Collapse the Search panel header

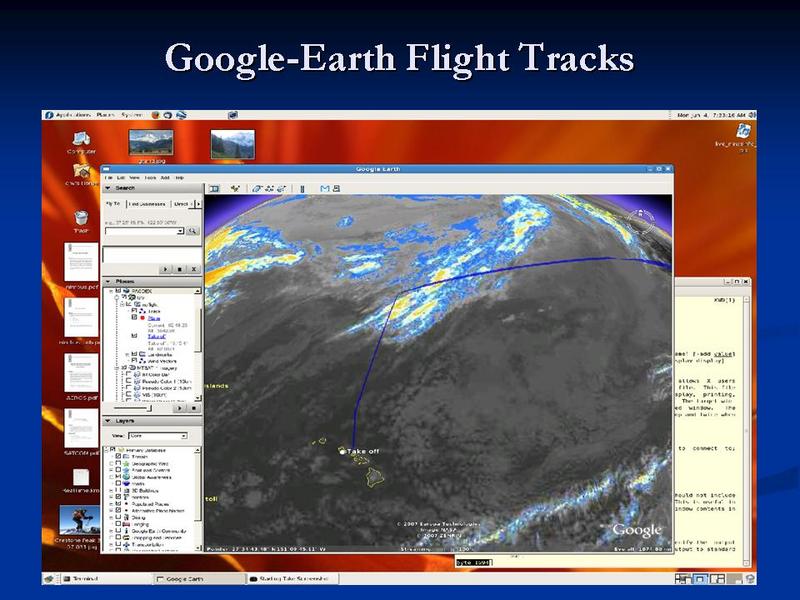tap(152, 188)
